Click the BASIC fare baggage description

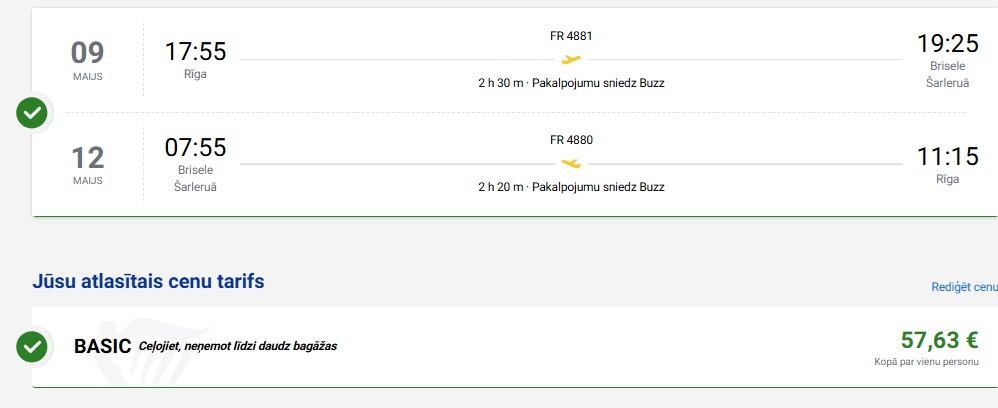pyautogui.click(x=238, y=347)
